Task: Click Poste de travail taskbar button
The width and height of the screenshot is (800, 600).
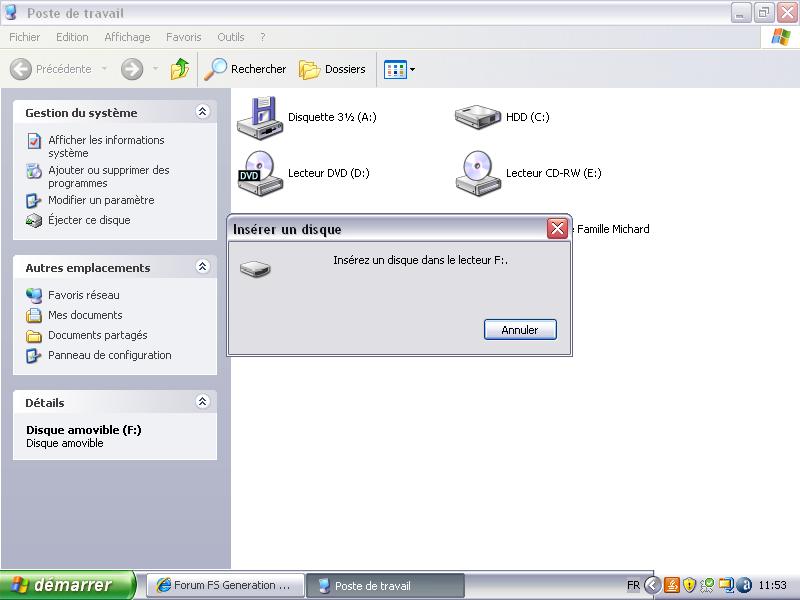Action: point(385,586)
